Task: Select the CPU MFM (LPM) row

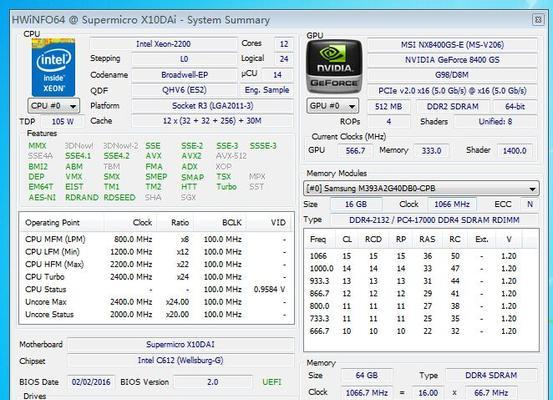Action: click(156, 239)
